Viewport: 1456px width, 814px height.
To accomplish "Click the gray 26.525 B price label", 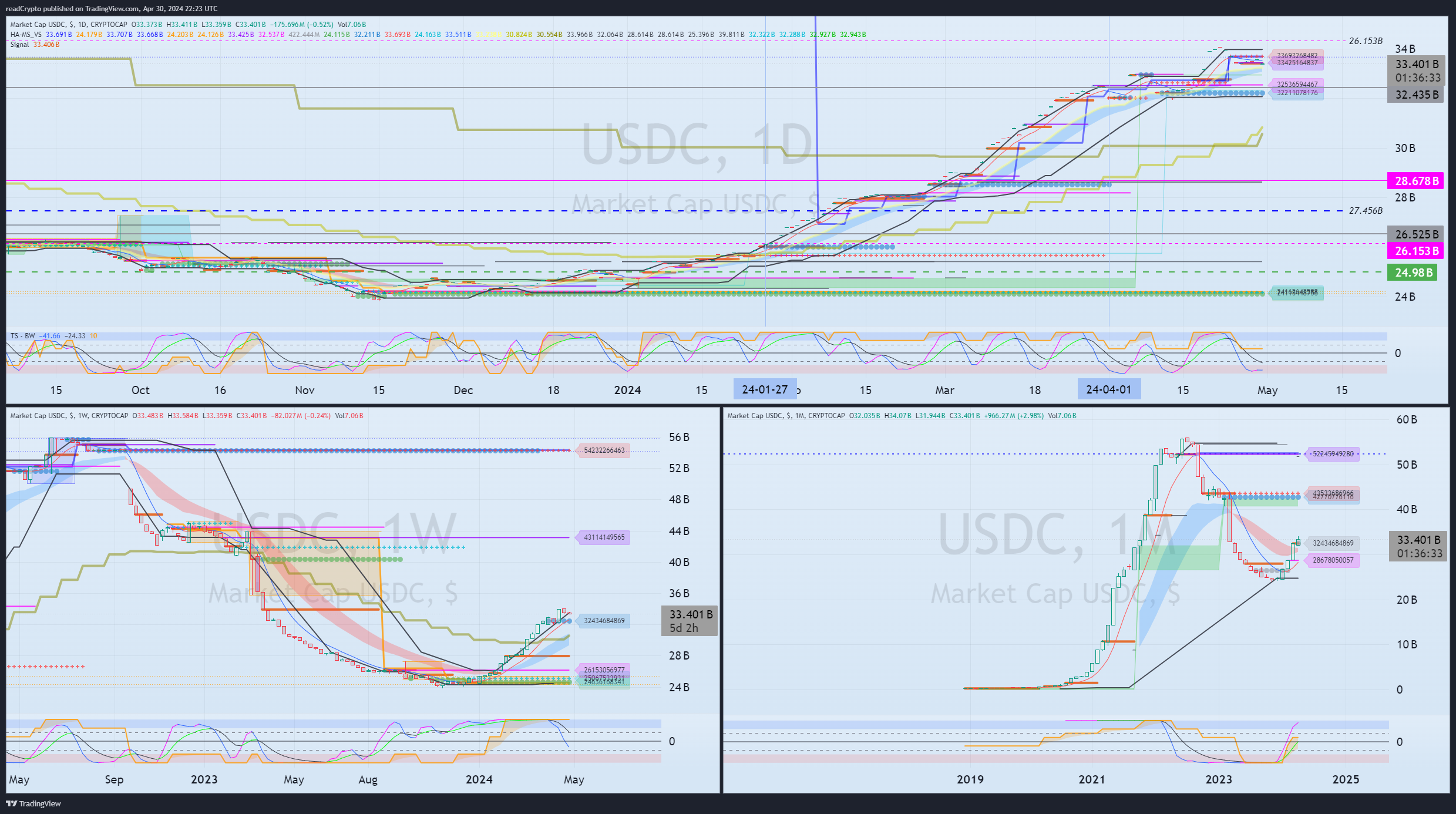I will tap(1415, 234).
